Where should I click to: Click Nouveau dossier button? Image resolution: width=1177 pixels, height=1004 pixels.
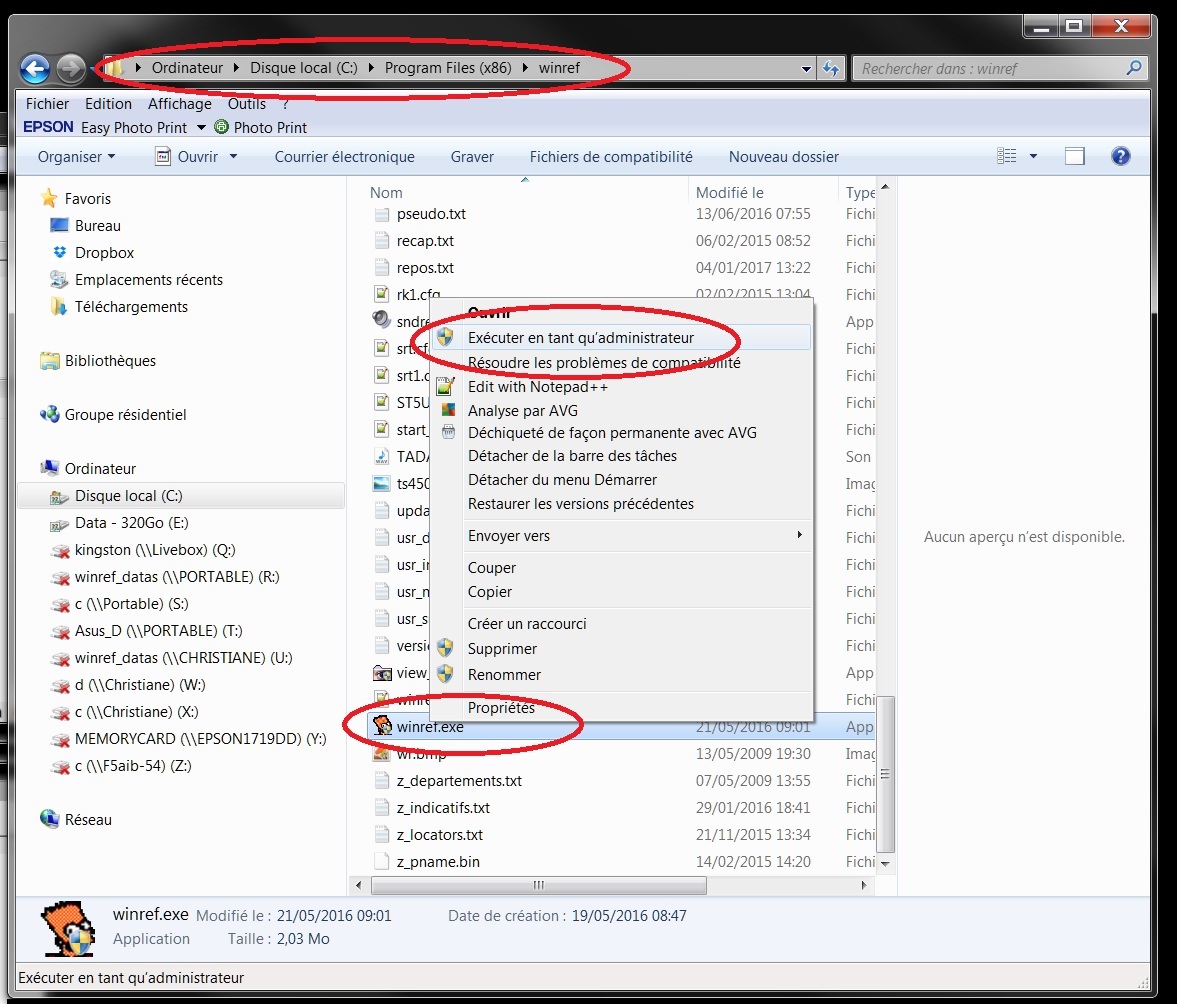(784, 156)
